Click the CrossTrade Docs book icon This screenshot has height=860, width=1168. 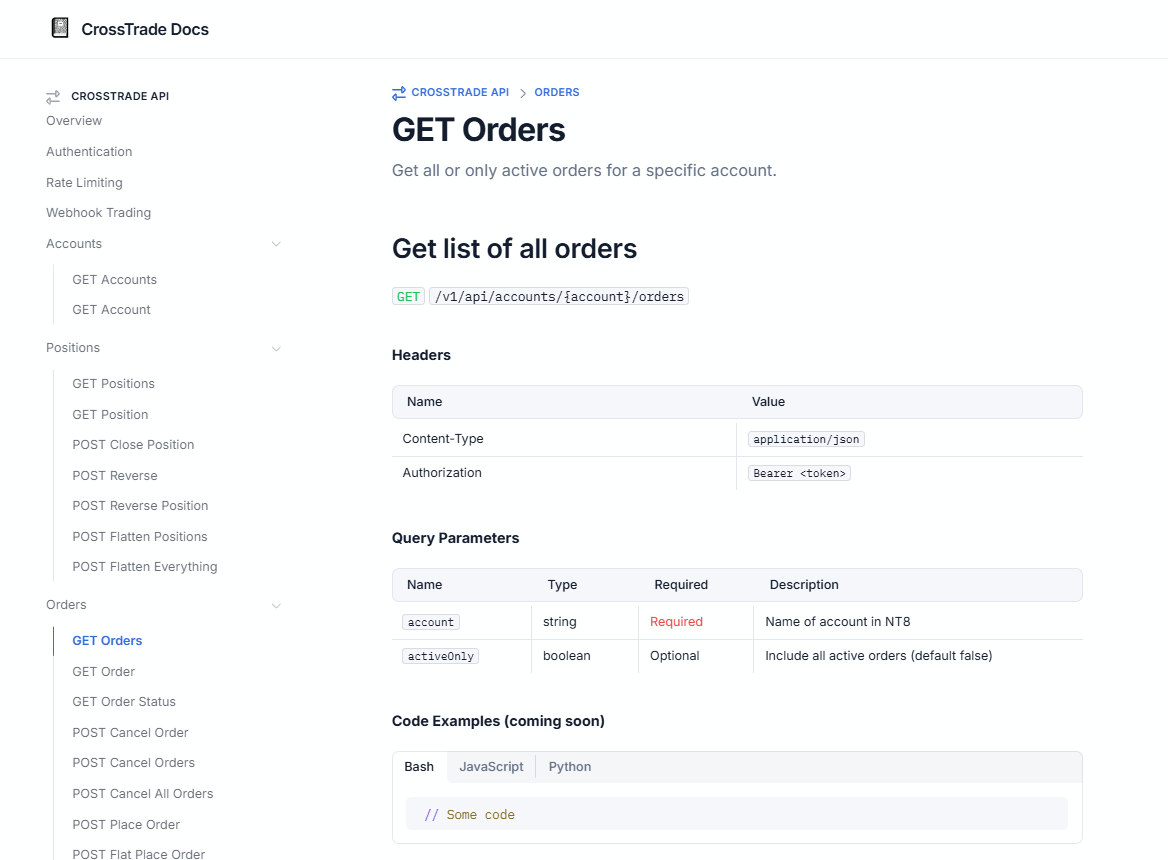point(60,27)
